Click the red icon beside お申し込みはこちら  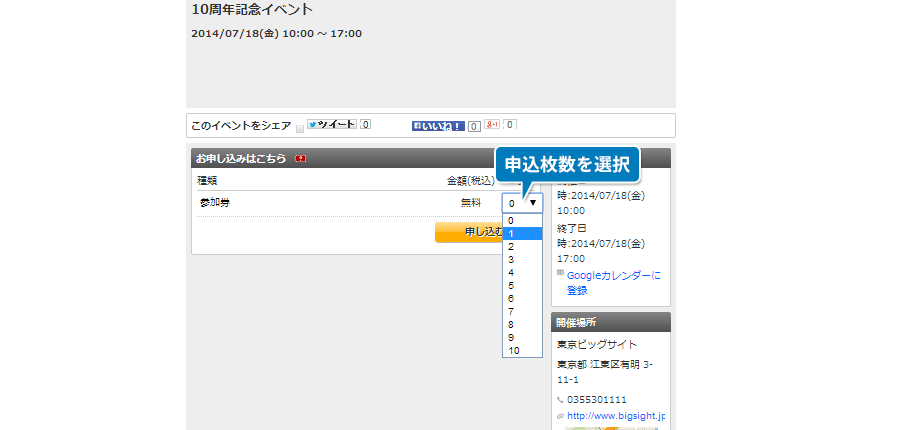(300, 158)
